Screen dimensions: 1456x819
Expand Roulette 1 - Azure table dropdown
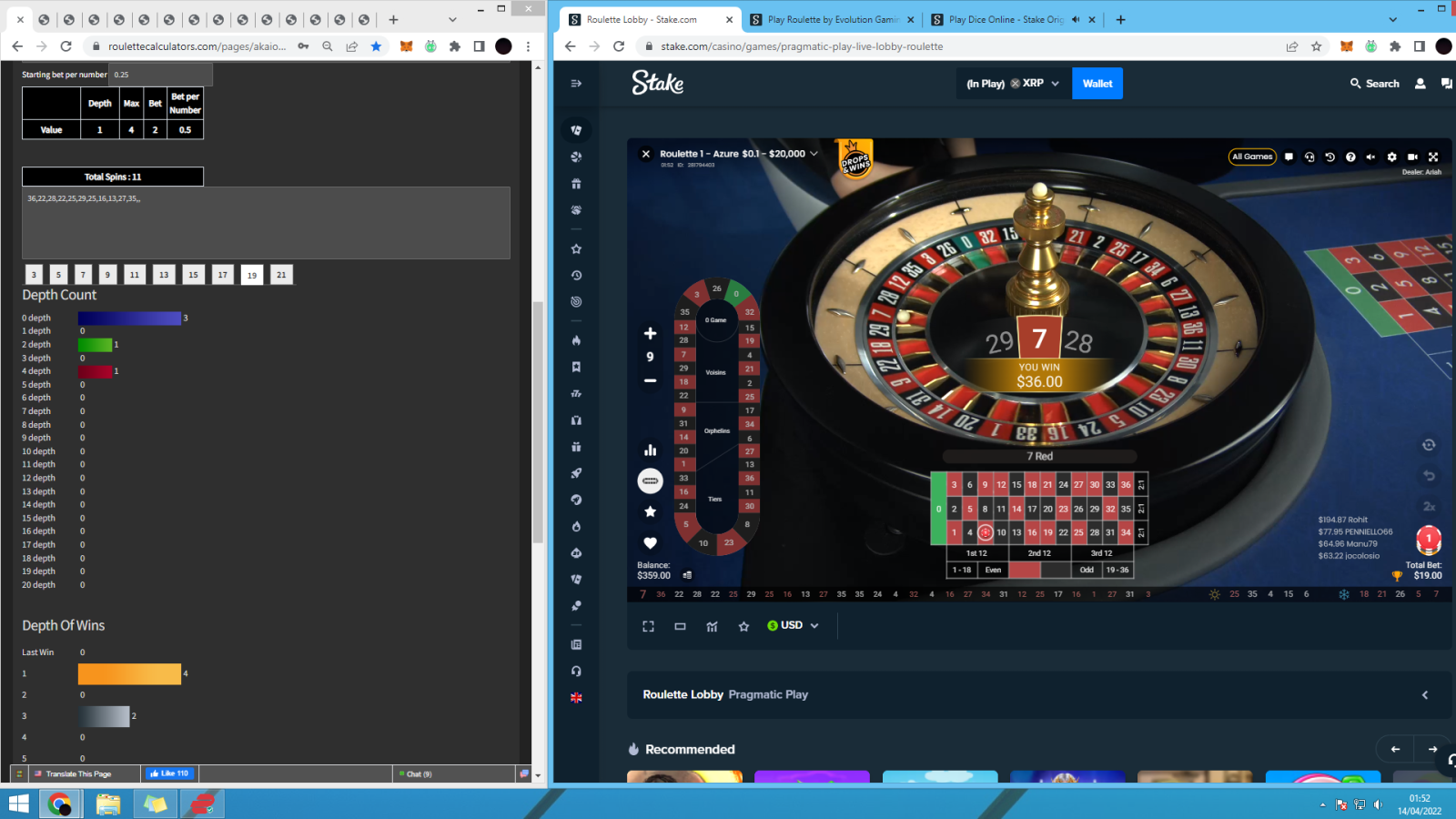[x=814, y=154]
